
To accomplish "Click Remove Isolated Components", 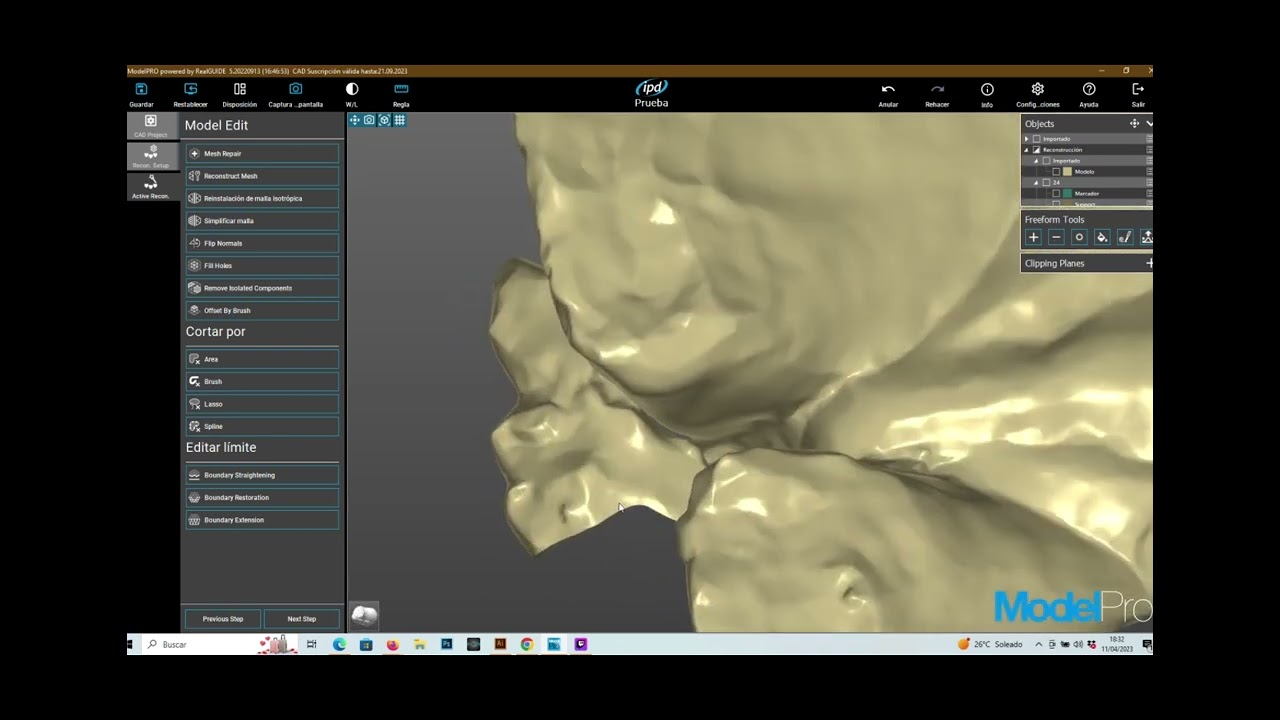I will [262, 288].
